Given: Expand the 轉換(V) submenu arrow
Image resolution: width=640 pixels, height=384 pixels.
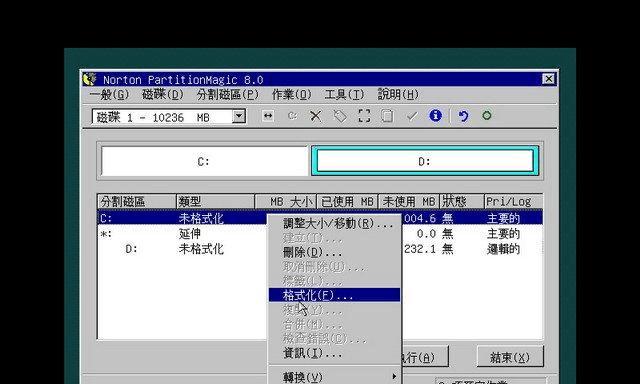Looking at the screenshot, I should (x=393, y=376).
